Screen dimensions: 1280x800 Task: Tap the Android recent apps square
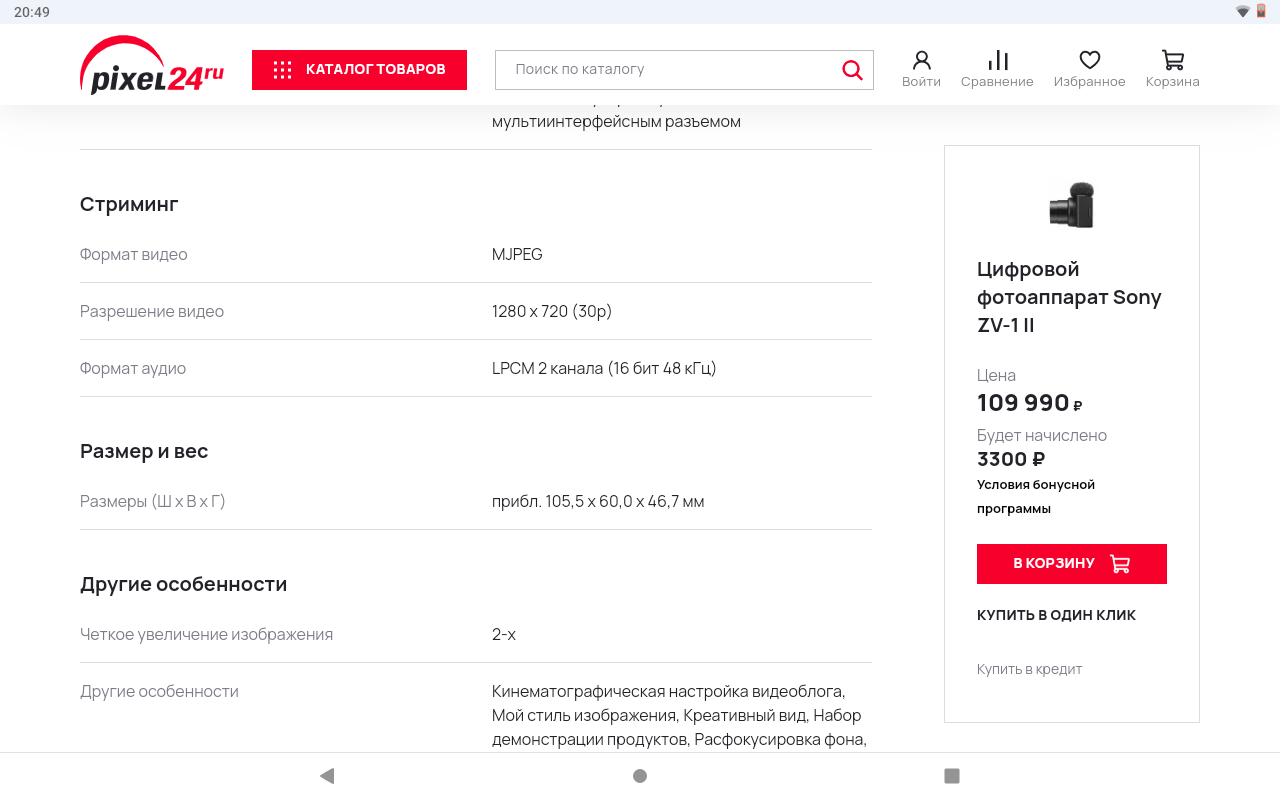click(x=952, y=776)
